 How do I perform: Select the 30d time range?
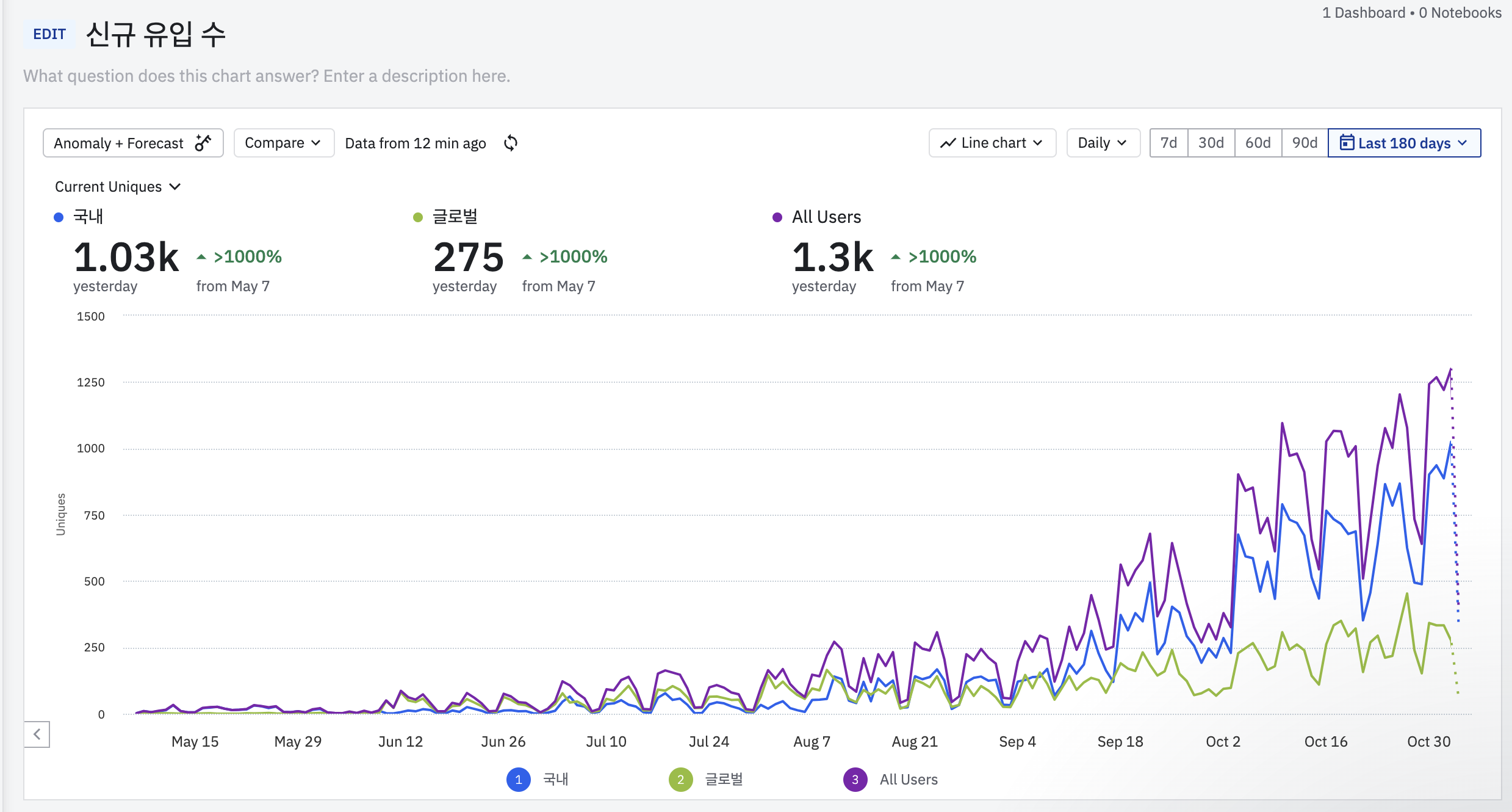pyautogui.click(x=1211, y=143)
